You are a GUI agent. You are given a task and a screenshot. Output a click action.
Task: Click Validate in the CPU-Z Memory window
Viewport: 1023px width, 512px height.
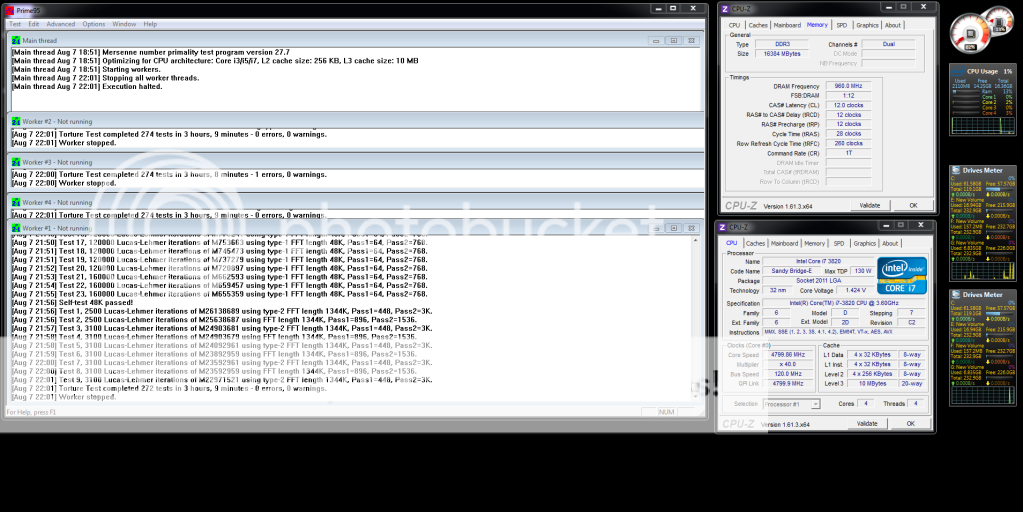[x=870, y=205]
